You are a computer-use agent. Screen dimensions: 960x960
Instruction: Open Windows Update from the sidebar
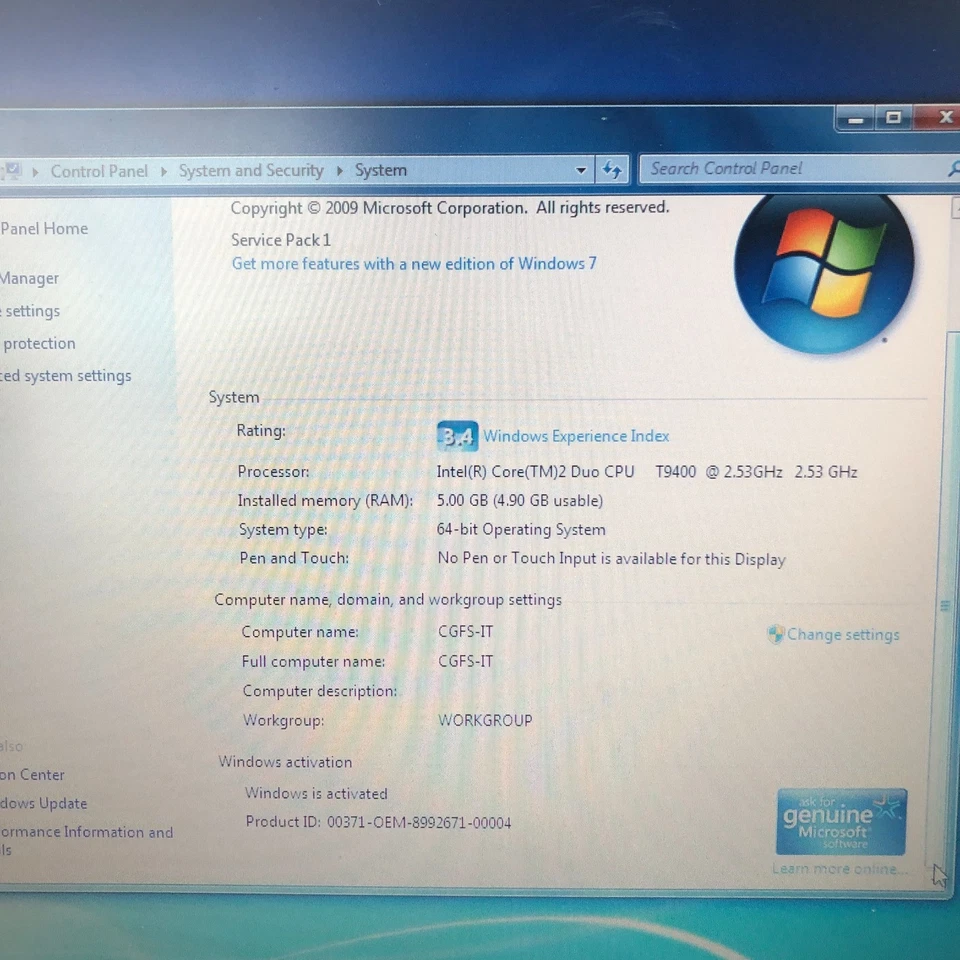tap(44, 803)
